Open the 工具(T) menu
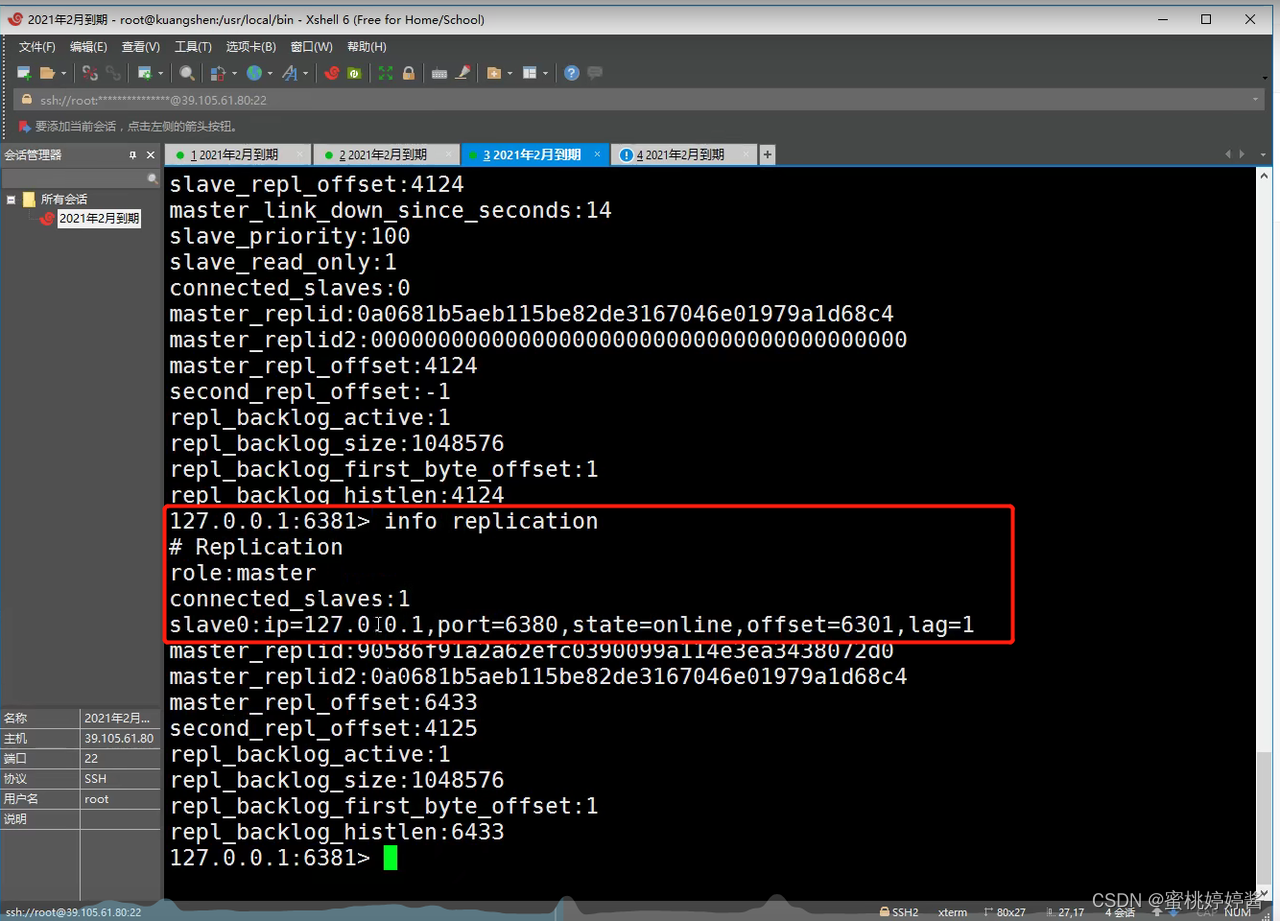Viewport: 1280px width, 921px height. coord(193,47)
